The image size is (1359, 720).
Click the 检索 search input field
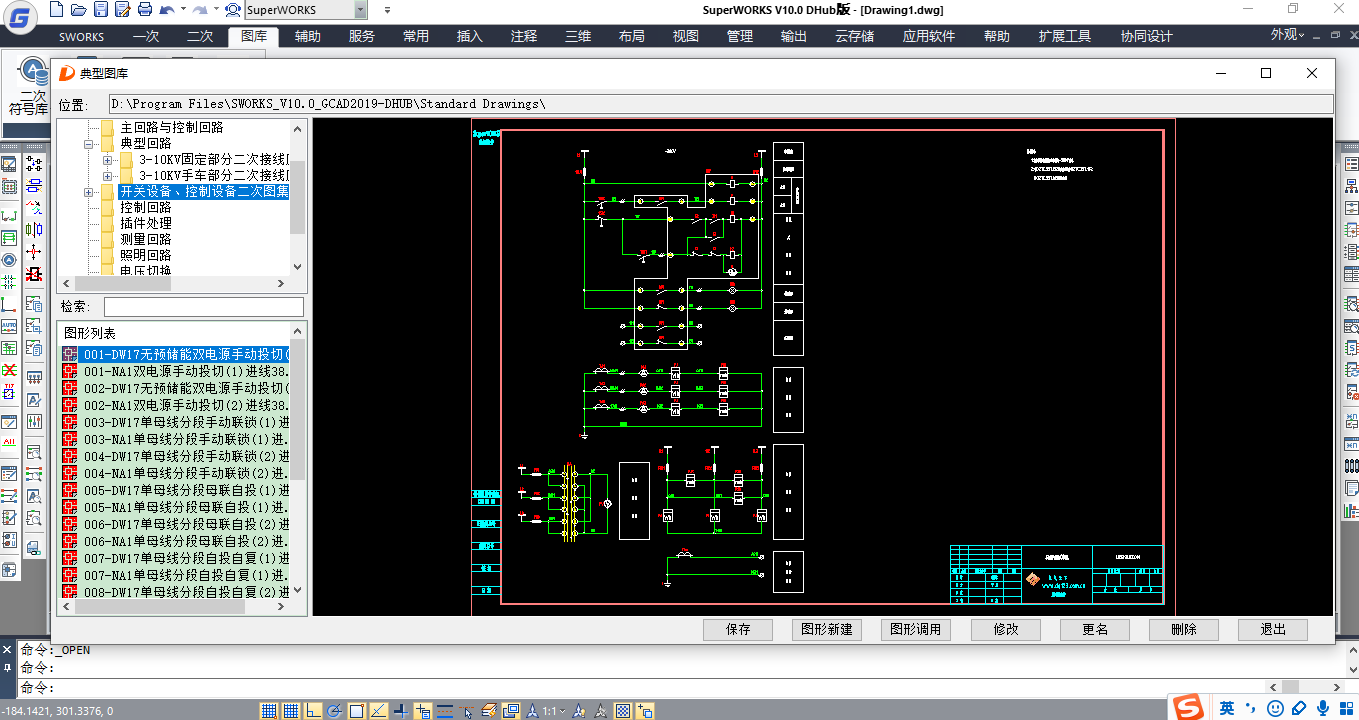point(204,307)
